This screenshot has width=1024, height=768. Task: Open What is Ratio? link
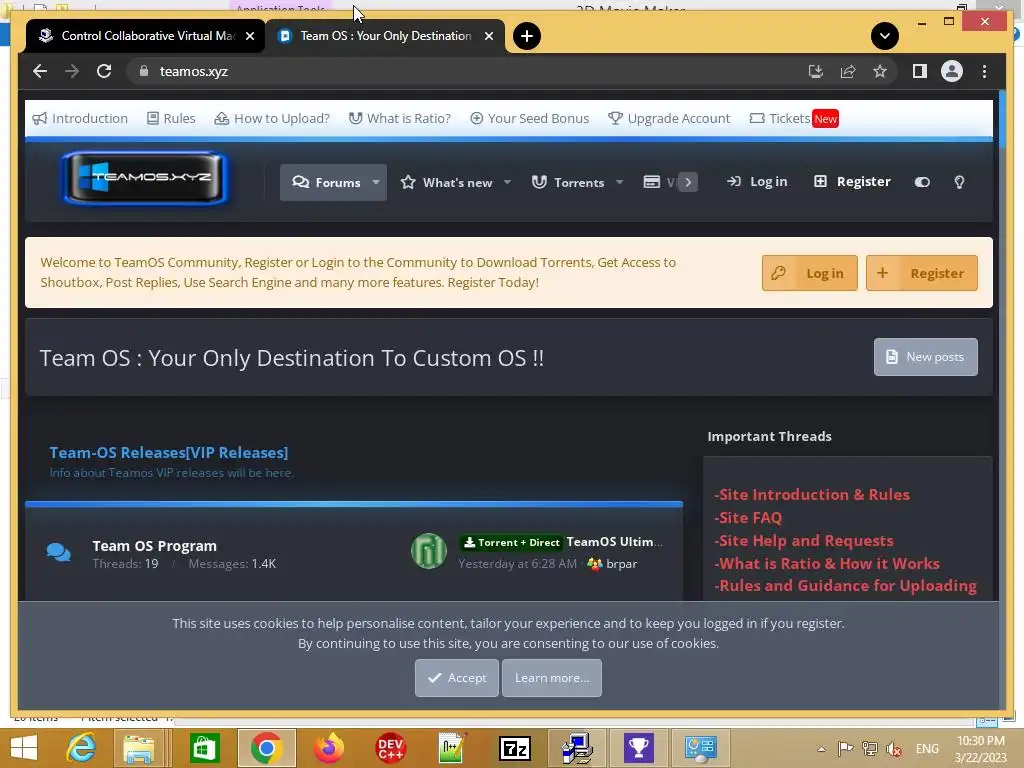pyautogui.click(x=400, y=118)
